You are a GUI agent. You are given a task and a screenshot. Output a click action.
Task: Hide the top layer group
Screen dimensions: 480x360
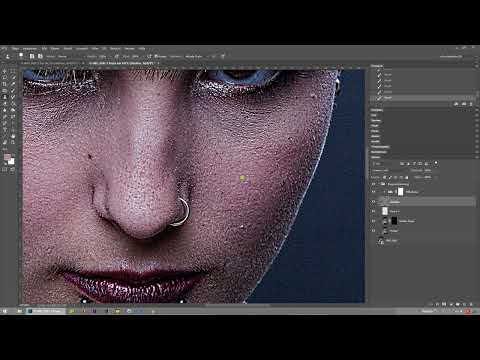tap(374, 184)
